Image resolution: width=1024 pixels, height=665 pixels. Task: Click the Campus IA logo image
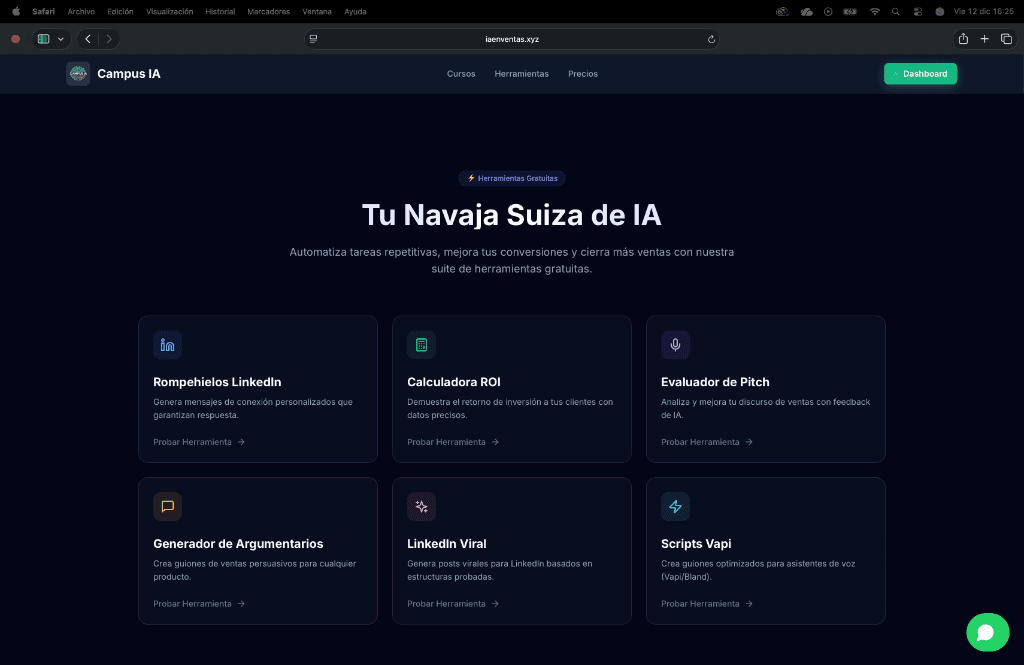(x=78, y=74)
